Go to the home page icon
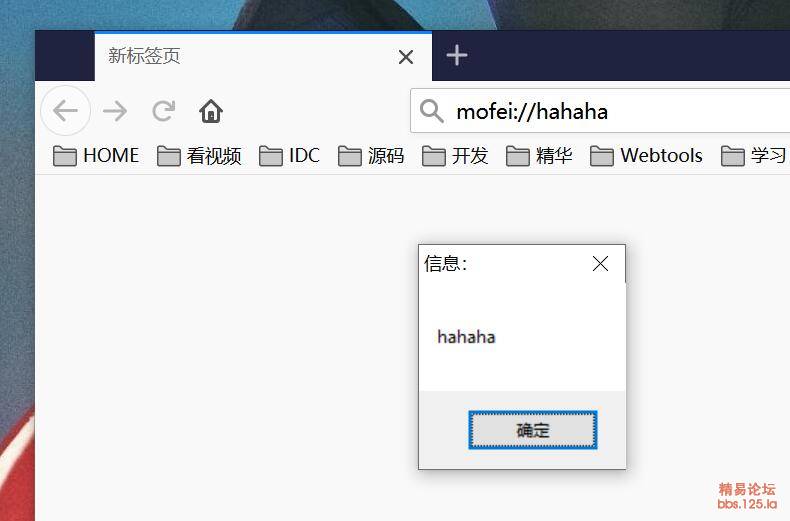This screenshot has width=790, height=521. [x=211, y=111]
